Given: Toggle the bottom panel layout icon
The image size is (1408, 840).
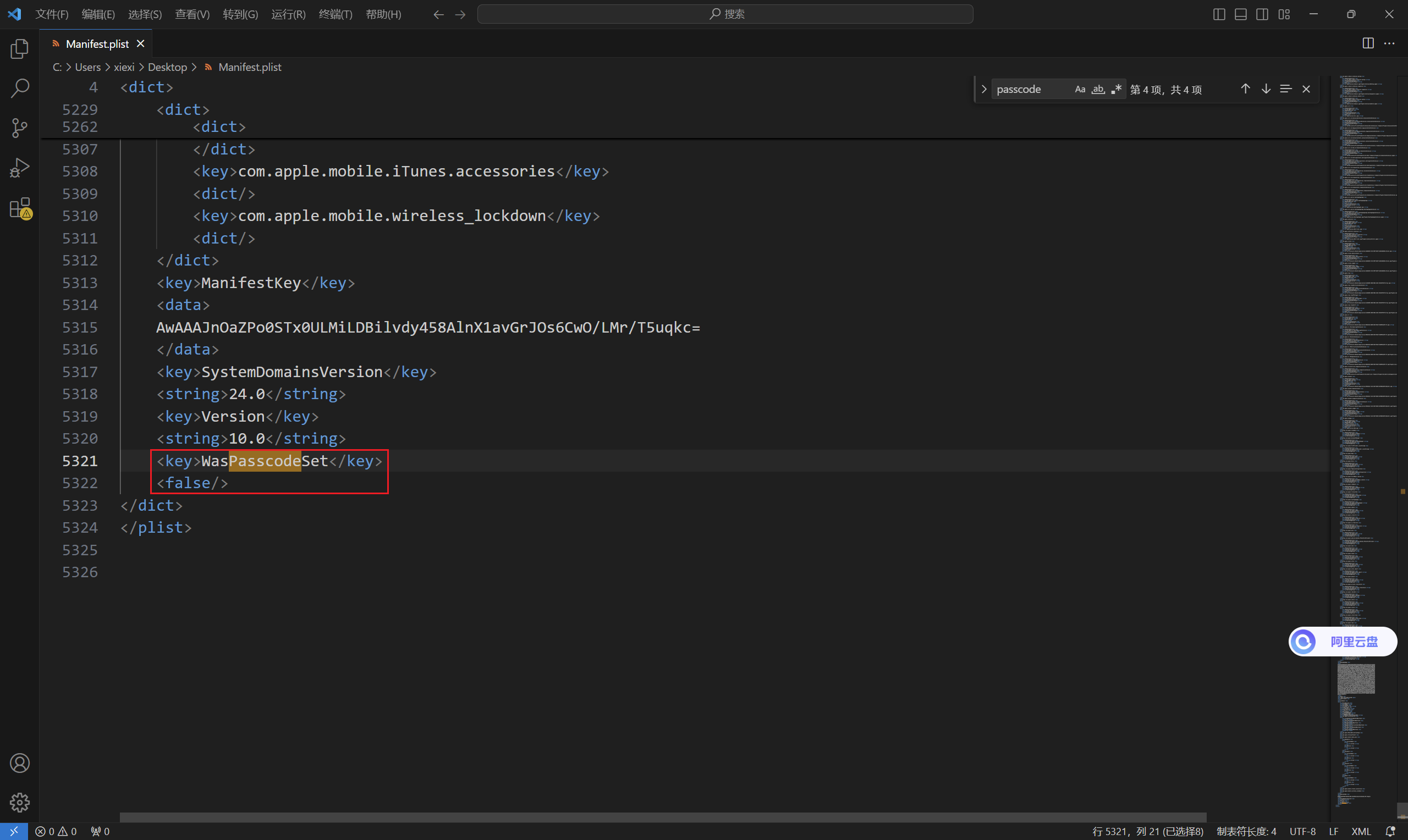Looking at the screenshot, I should (x=1241, y=14).
